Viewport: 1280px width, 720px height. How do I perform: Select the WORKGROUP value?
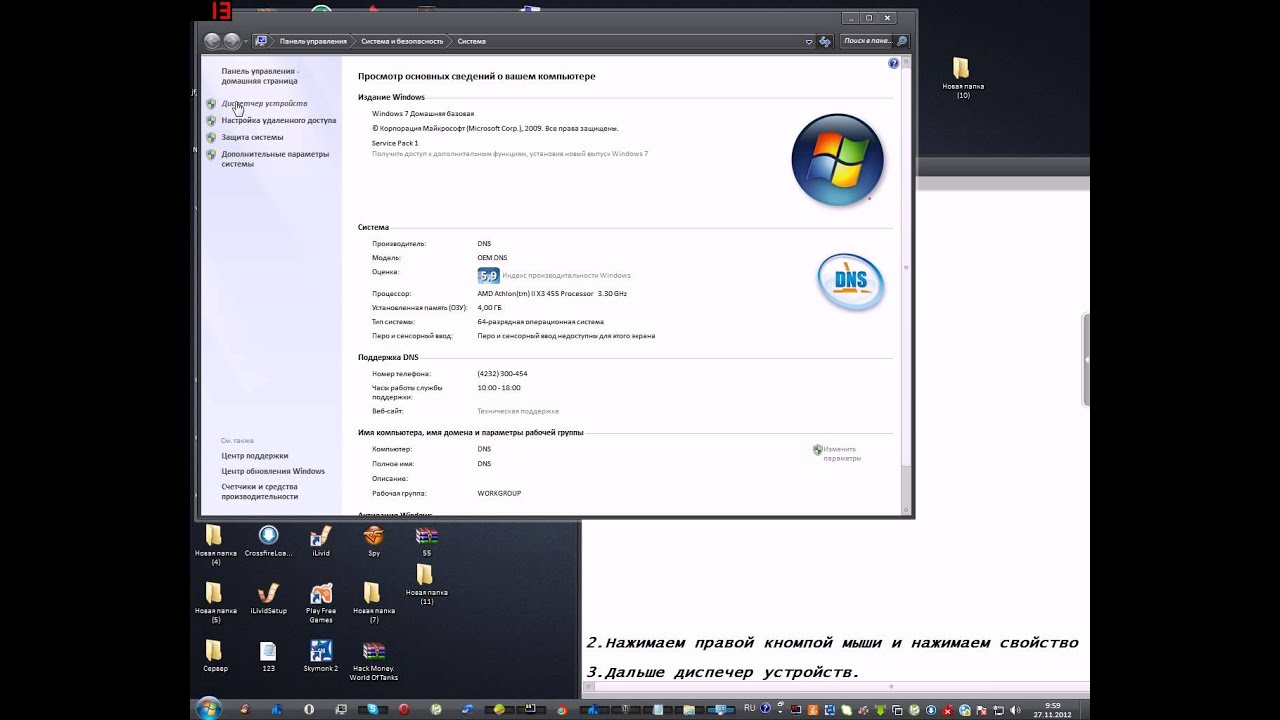pos(499,493)
